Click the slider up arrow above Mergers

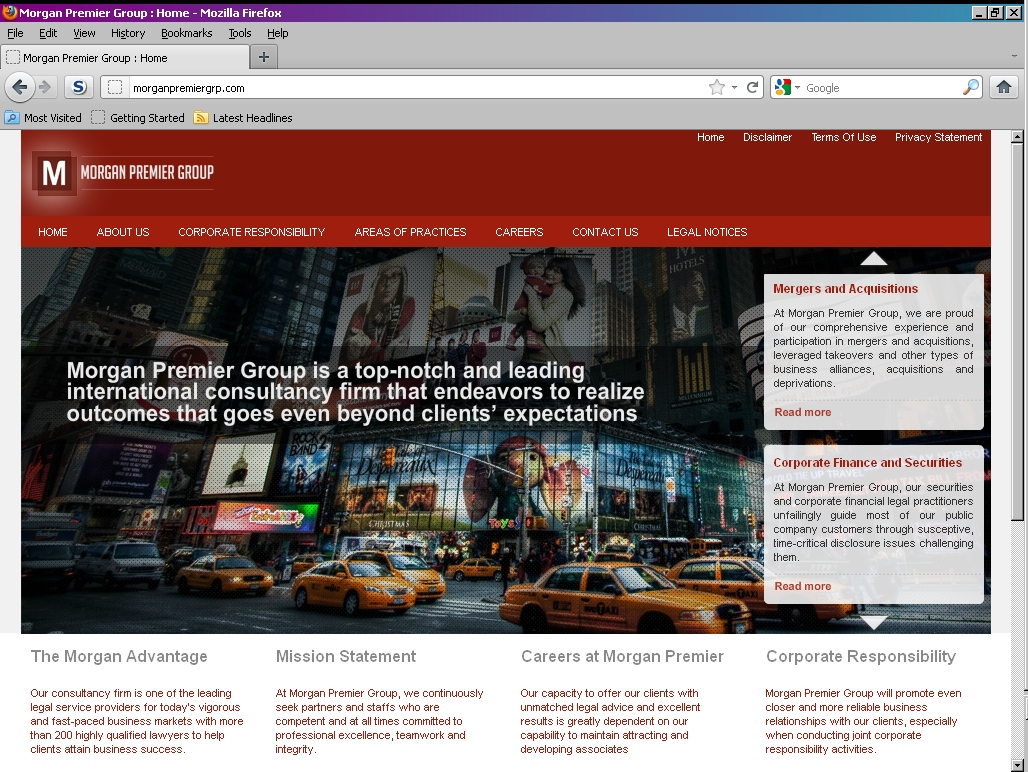coord(873,259)
